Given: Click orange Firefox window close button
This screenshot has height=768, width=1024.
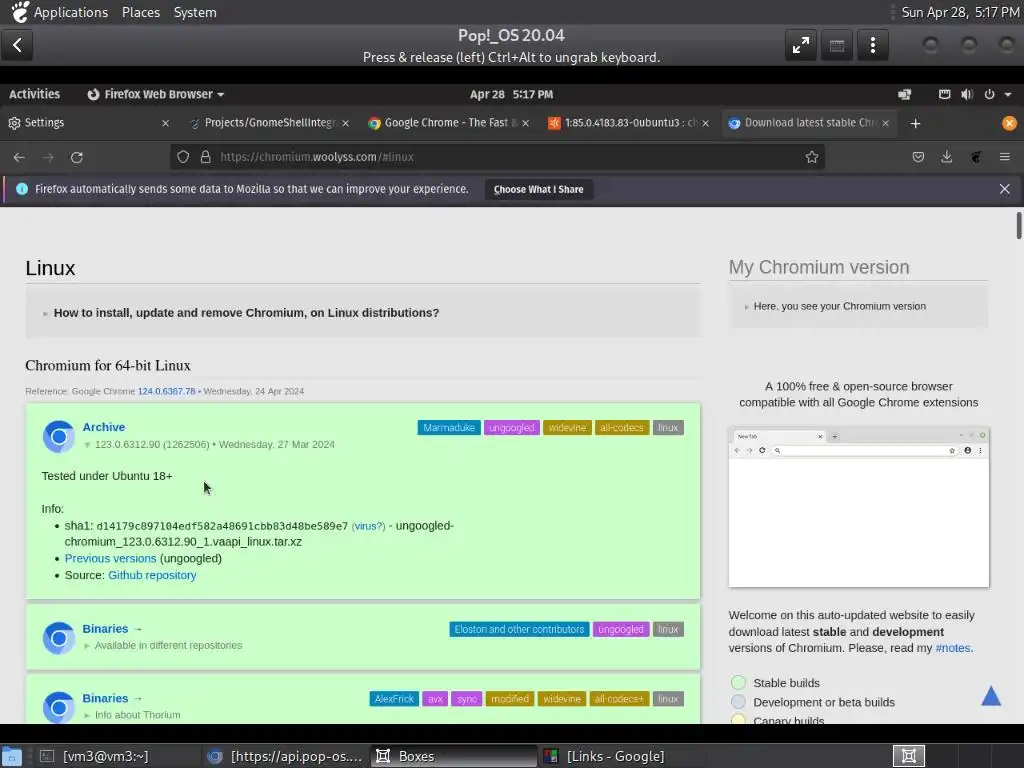Looking at the screenshot, I should pyautogui.click(x=1009, y=123).
